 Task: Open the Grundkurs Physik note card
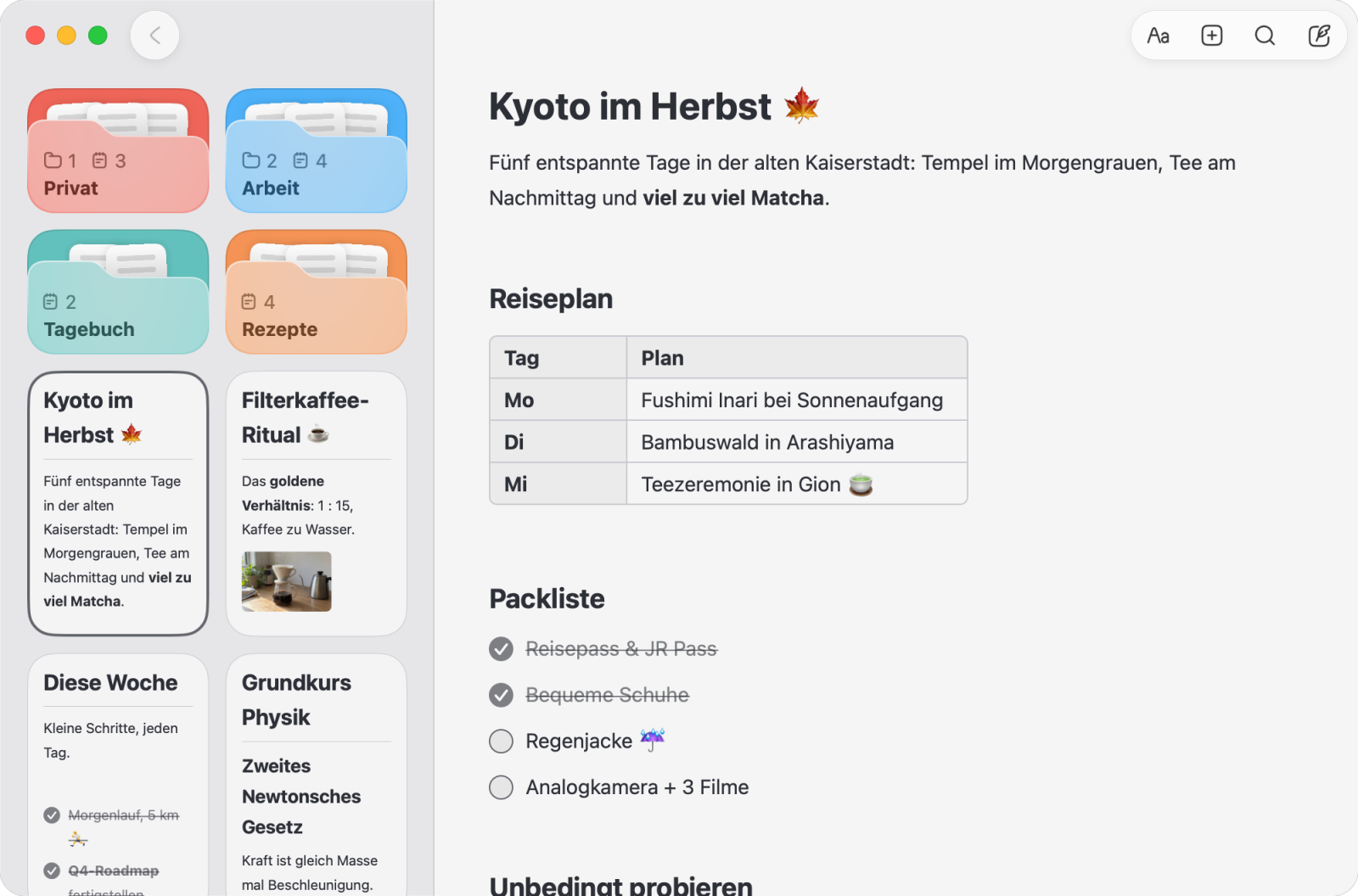pyautogui.click(x=317, y=775)
